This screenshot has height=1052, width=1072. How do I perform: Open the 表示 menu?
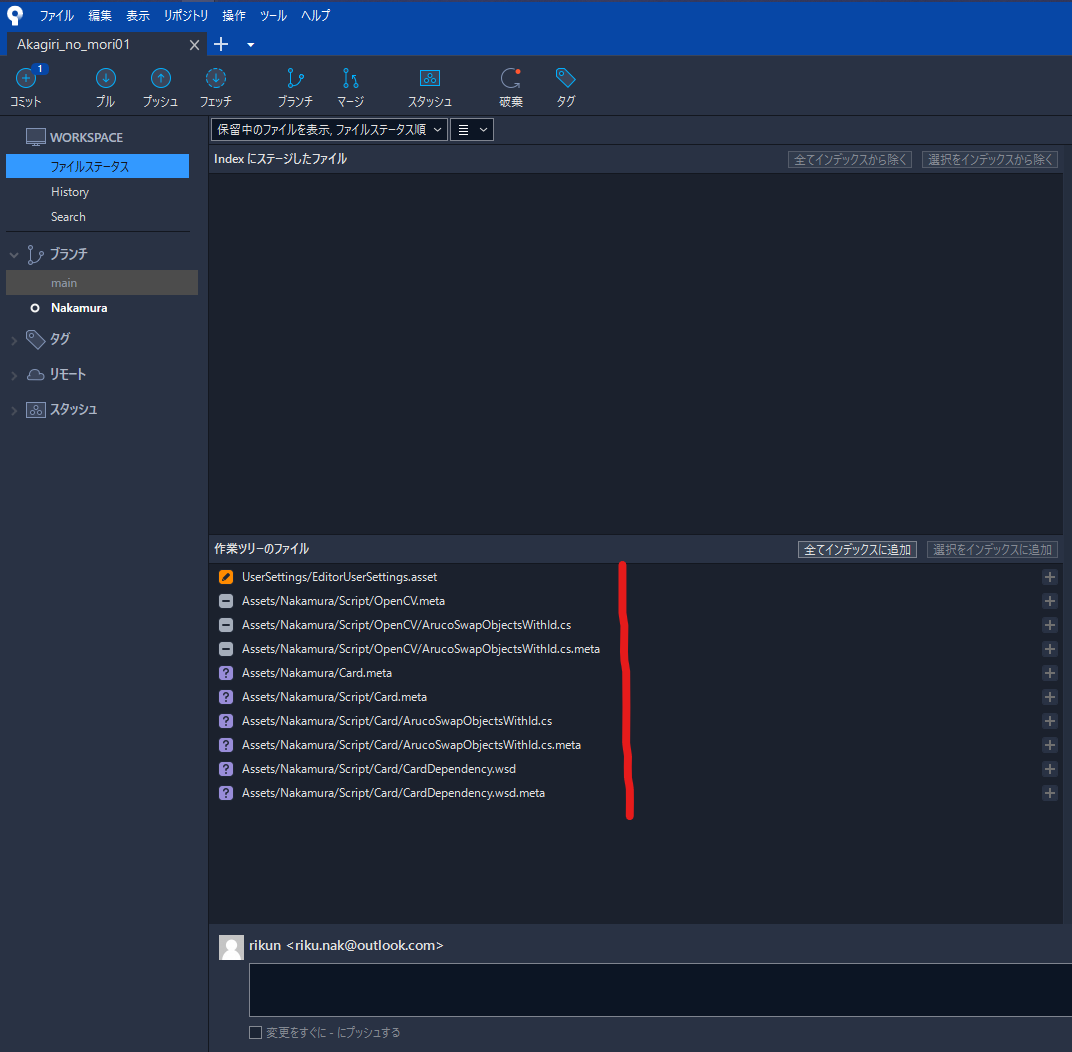point(137,15)
